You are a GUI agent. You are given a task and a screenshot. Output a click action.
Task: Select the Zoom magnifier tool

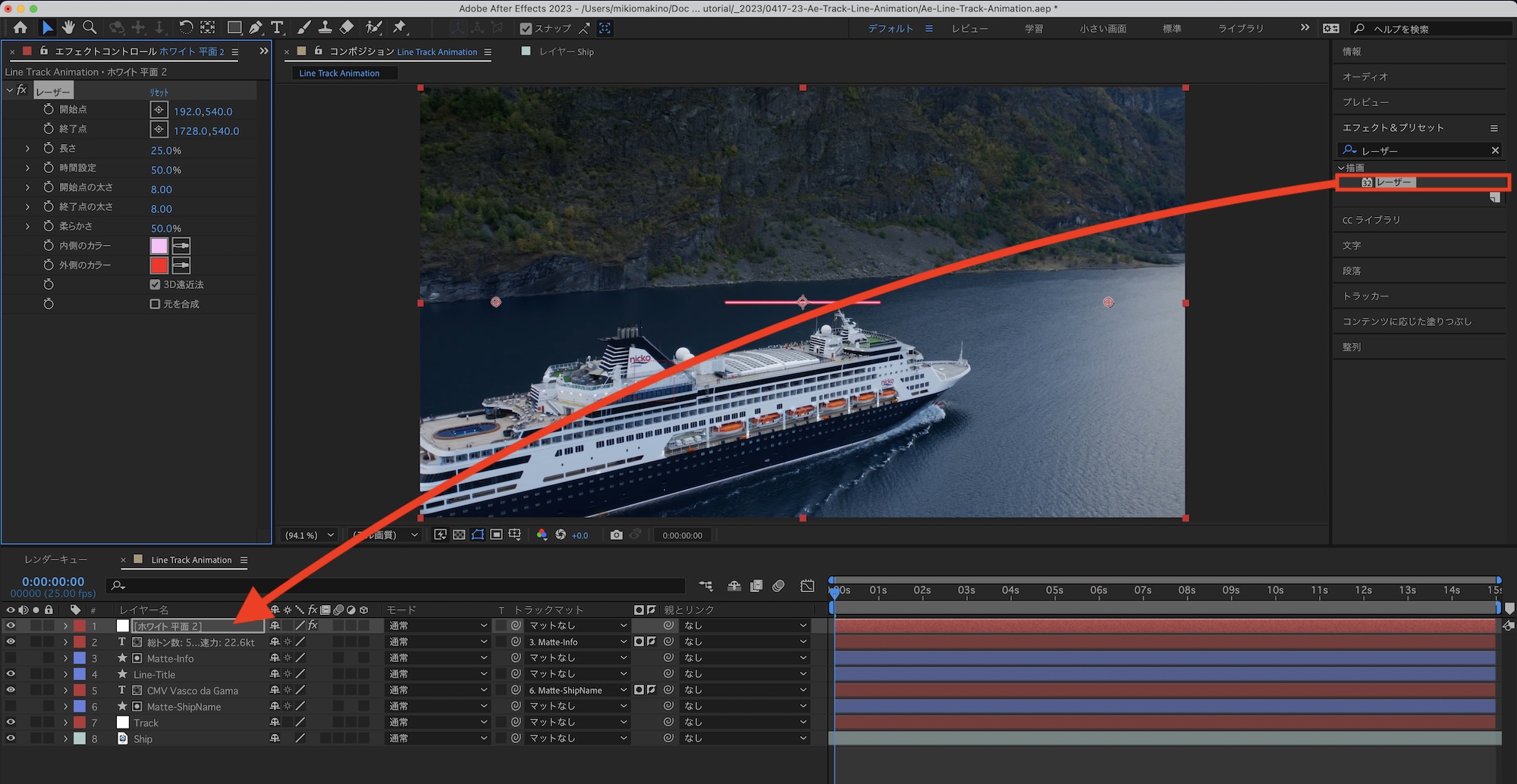coord(90,28)
